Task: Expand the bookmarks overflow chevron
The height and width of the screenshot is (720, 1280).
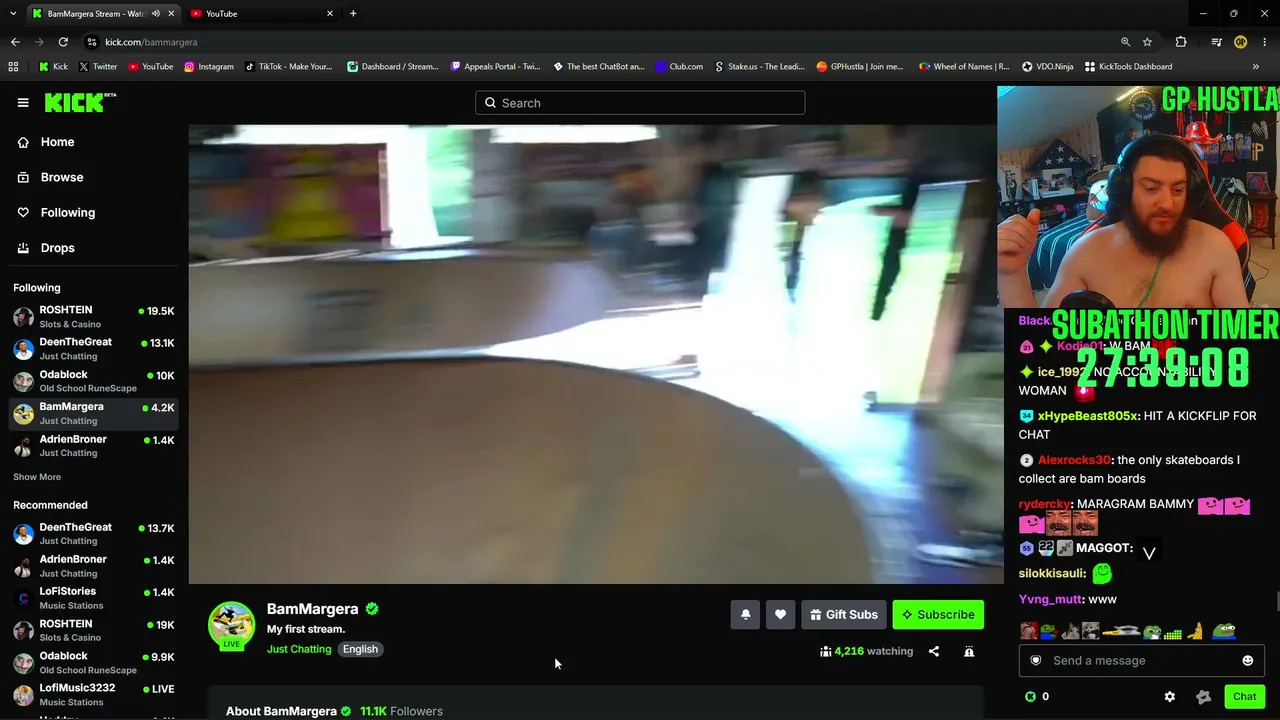Action: 1256,67
